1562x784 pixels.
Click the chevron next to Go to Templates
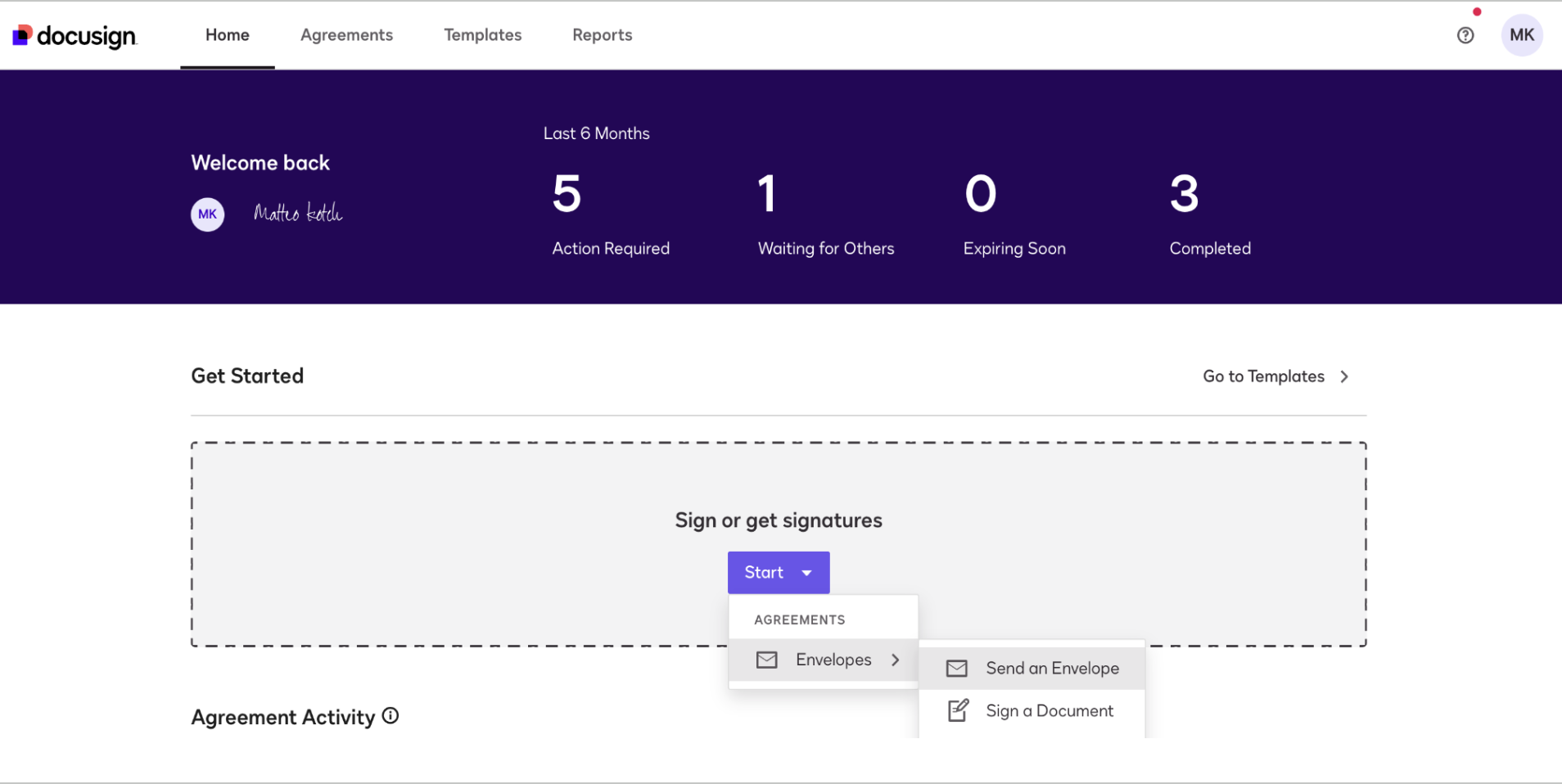(1344, 376)
